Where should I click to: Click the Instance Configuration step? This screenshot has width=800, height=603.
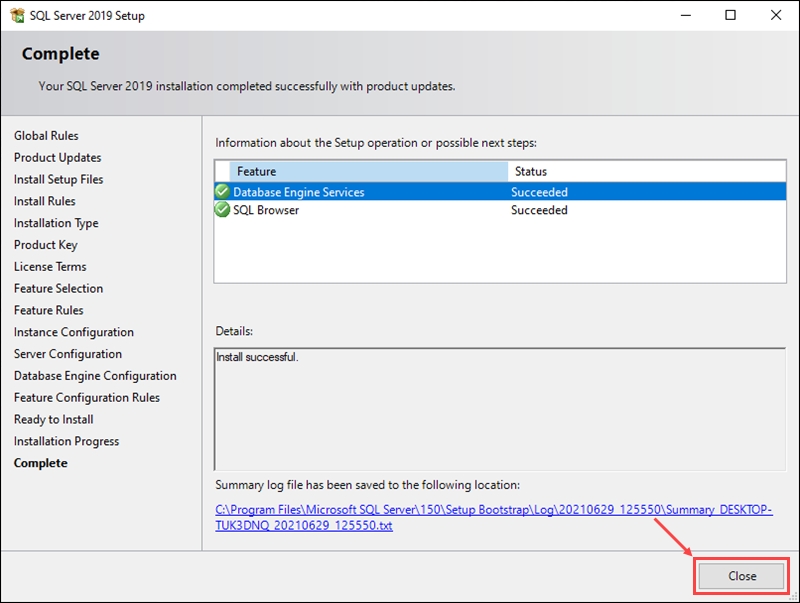[x=73, y=333]
